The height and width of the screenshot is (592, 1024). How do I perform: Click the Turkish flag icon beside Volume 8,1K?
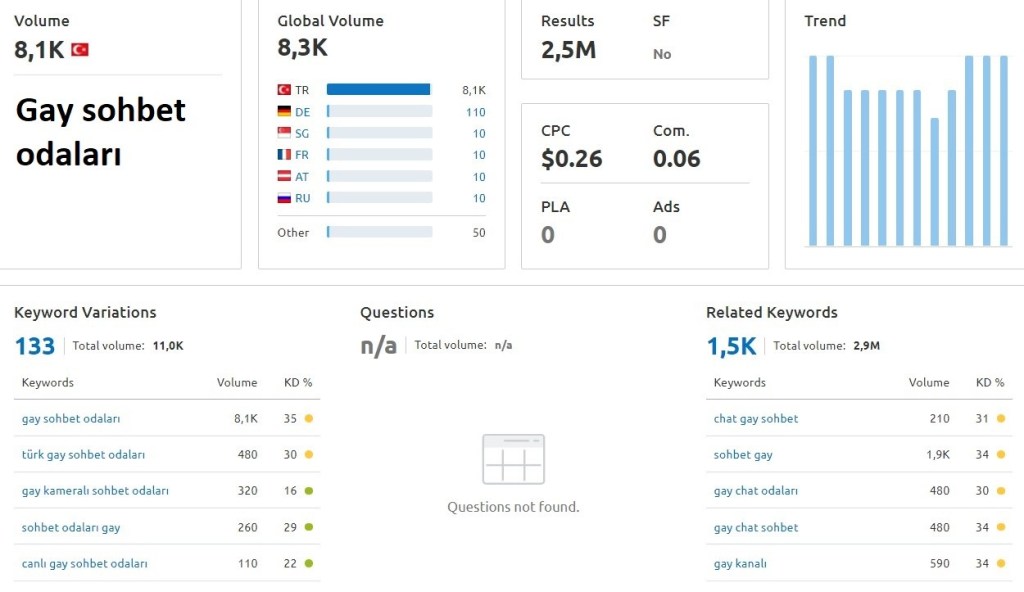click(80, 50)
